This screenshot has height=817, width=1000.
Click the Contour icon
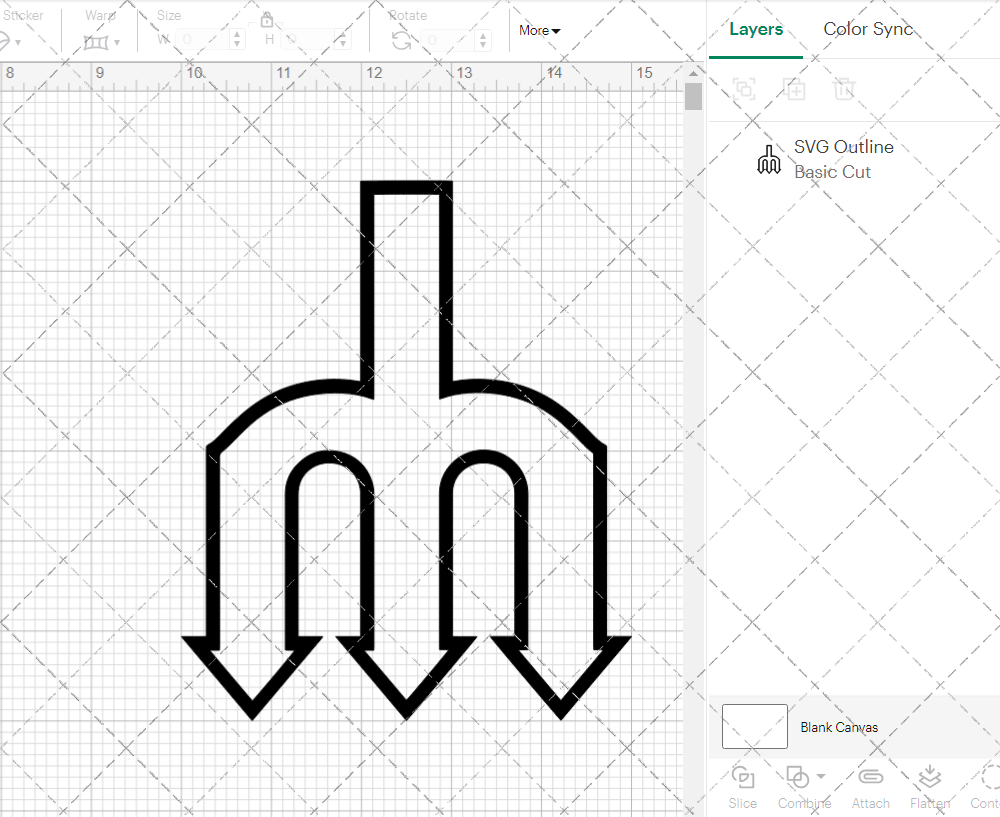point(988,777)
